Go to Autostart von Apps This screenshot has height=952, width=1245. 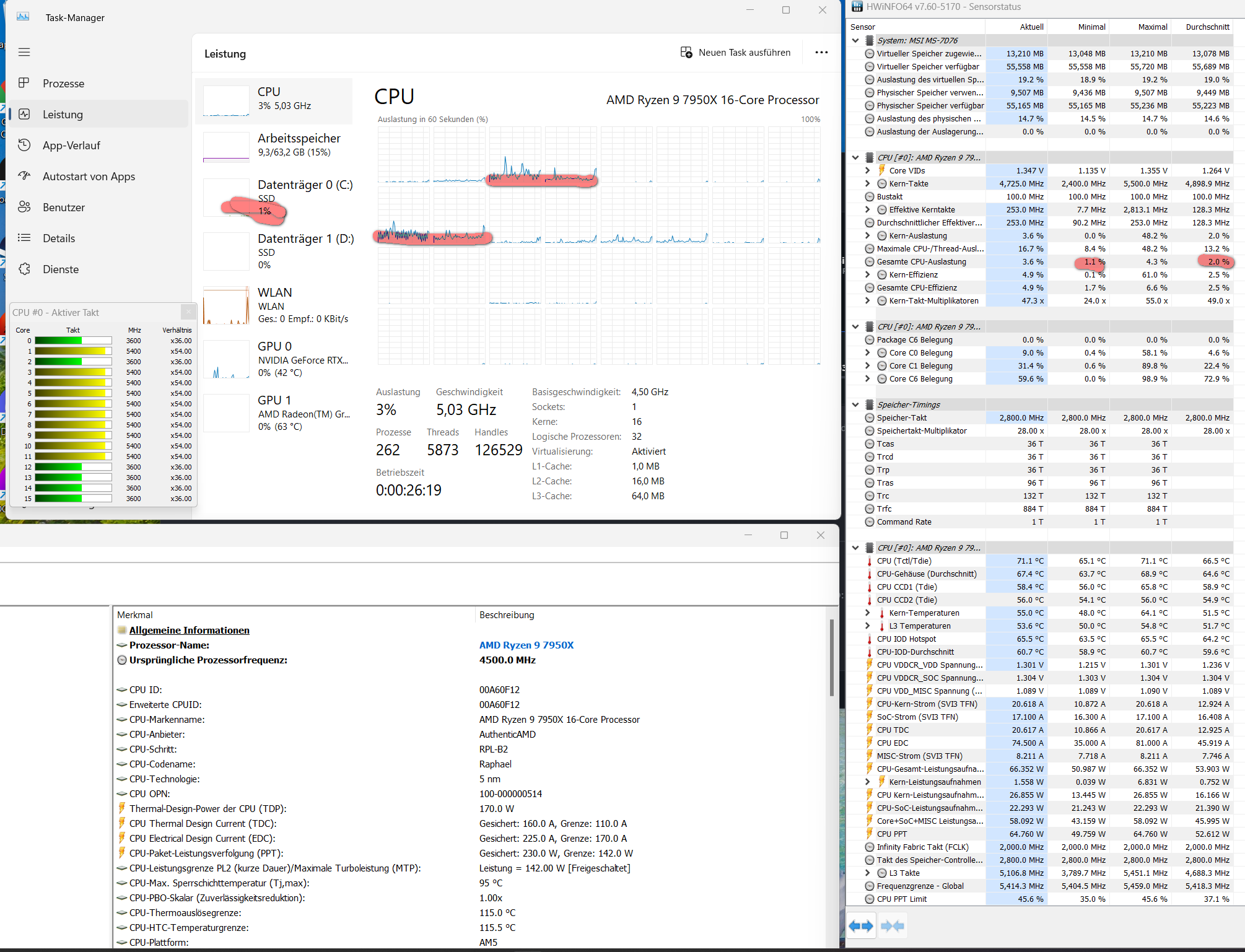(x=89, y=177)
